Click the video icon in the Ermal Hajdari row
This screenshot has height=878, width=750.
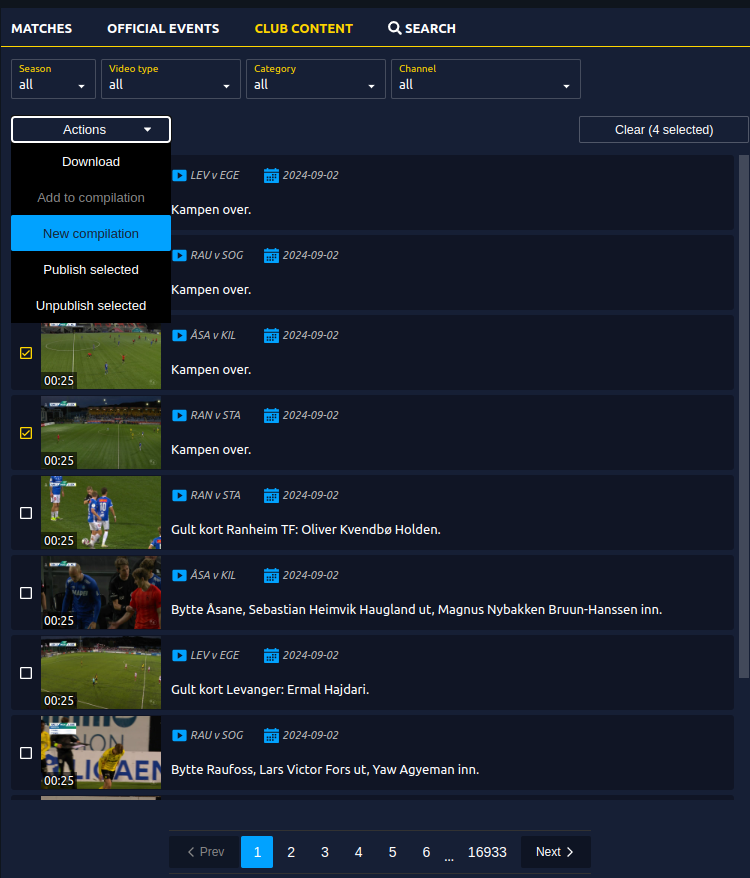point(179,656)
